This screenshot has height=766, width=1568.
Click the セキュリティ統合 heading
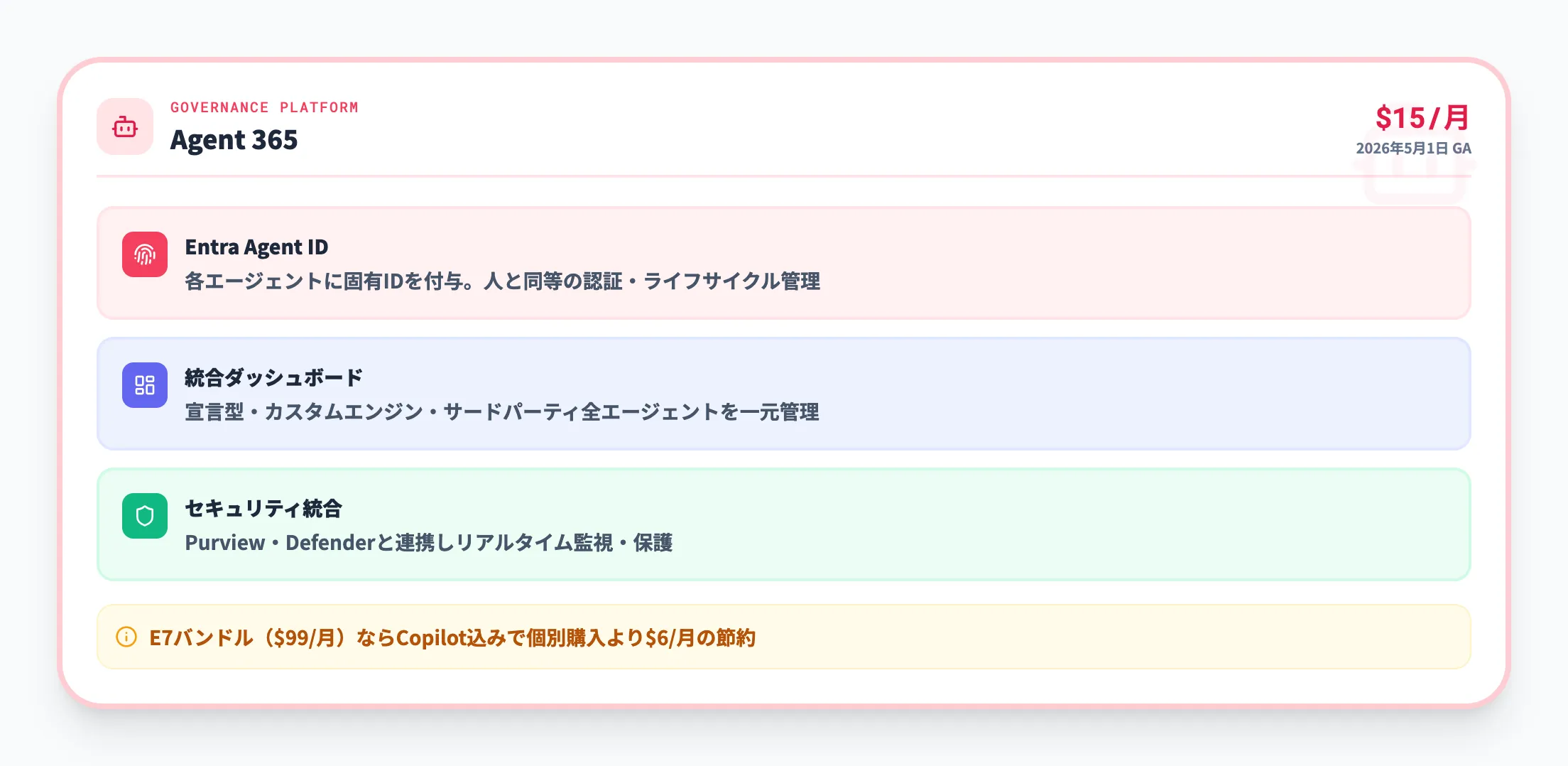pyautogui.click(x=263, y=509)
